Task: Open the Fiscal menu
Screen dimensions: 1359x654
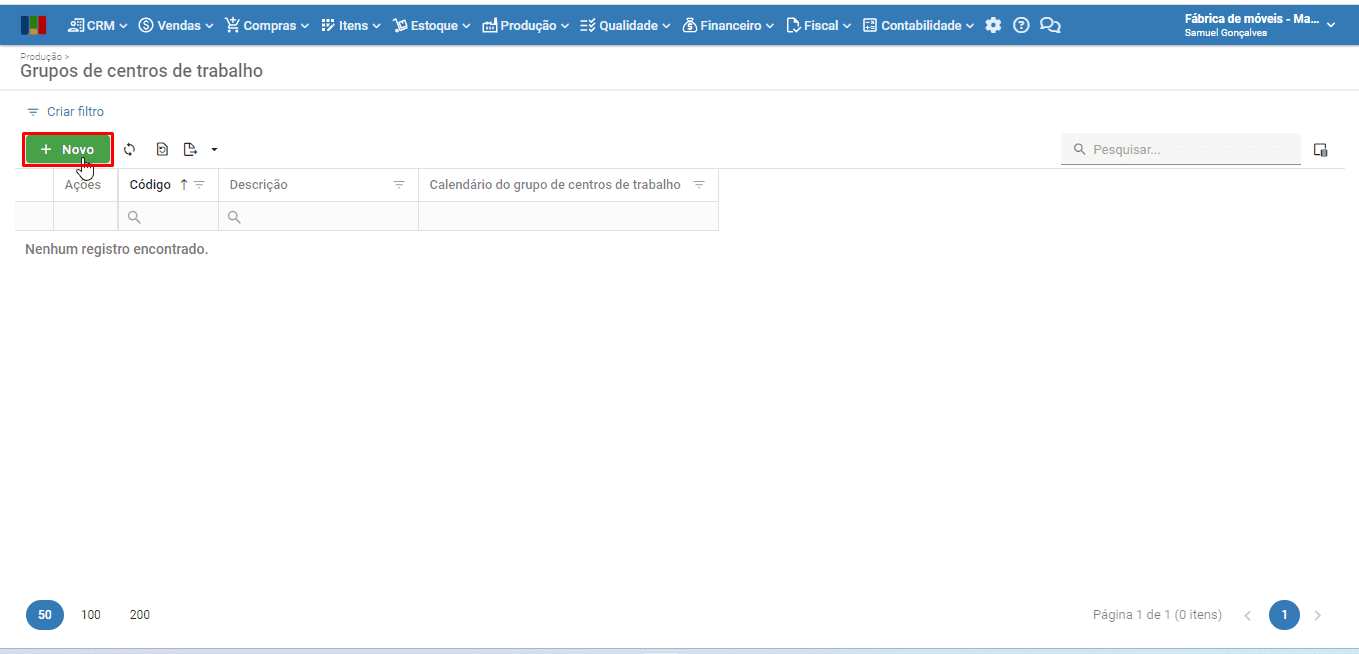Action: pos(819,25)
